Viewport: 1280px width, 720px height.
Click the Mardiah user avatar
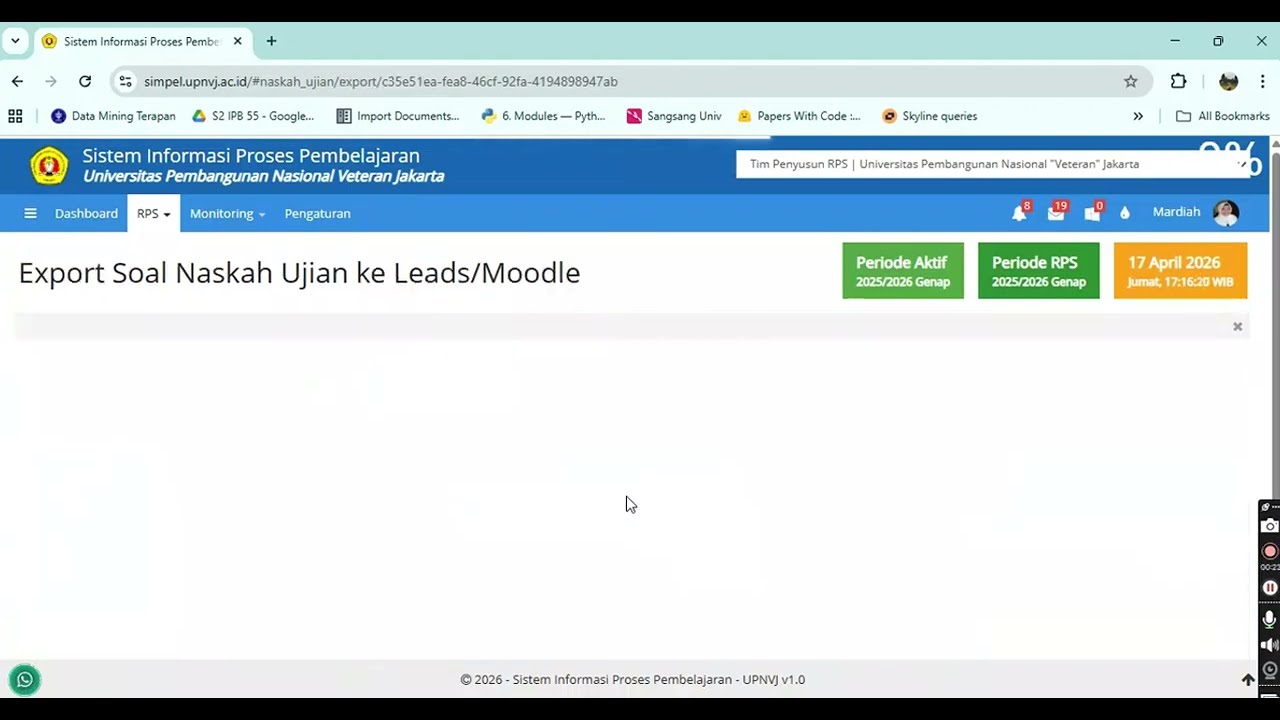1225,212
